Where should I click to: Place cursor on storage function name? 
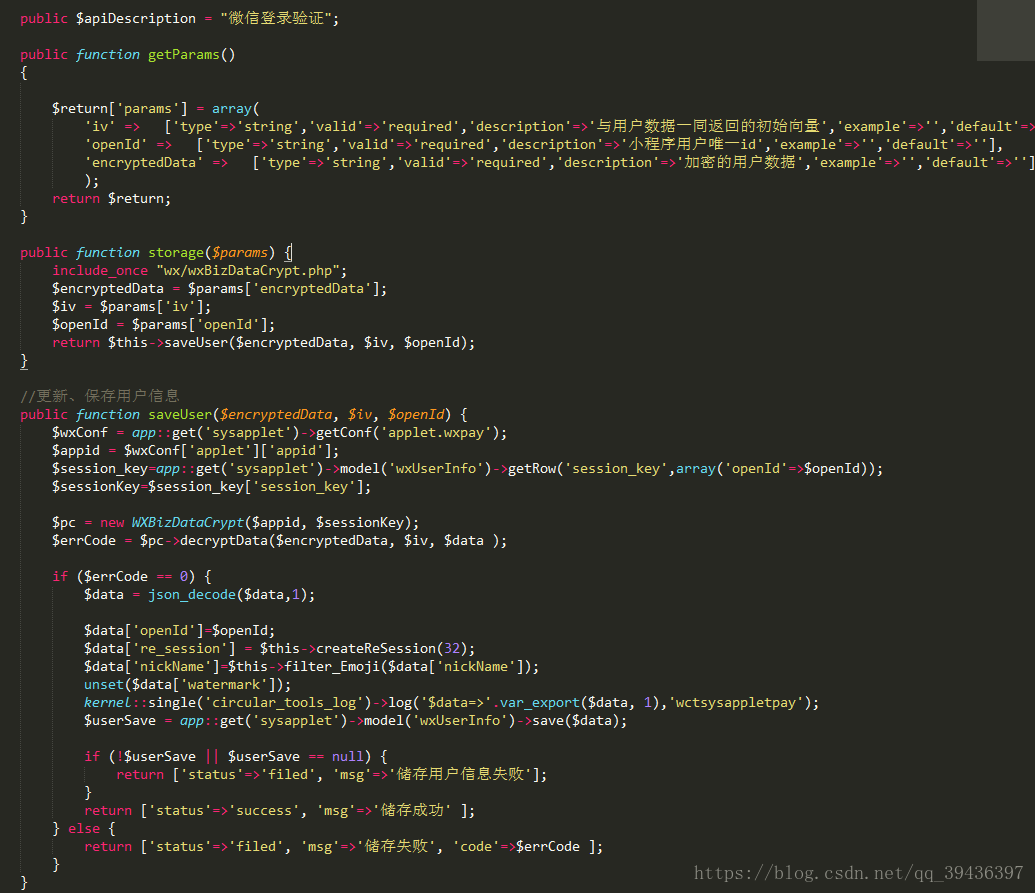pyautogui.click(x=176, y=253)
